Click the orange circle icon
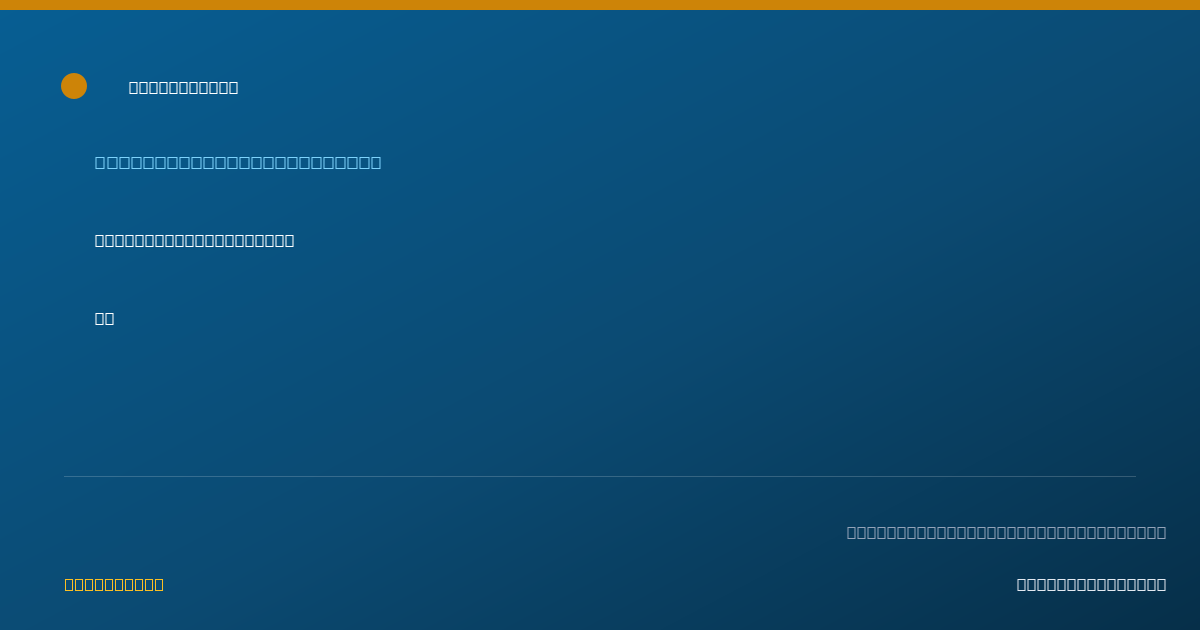This screenshot has width=1200, height=630. (x=74, y=86)
